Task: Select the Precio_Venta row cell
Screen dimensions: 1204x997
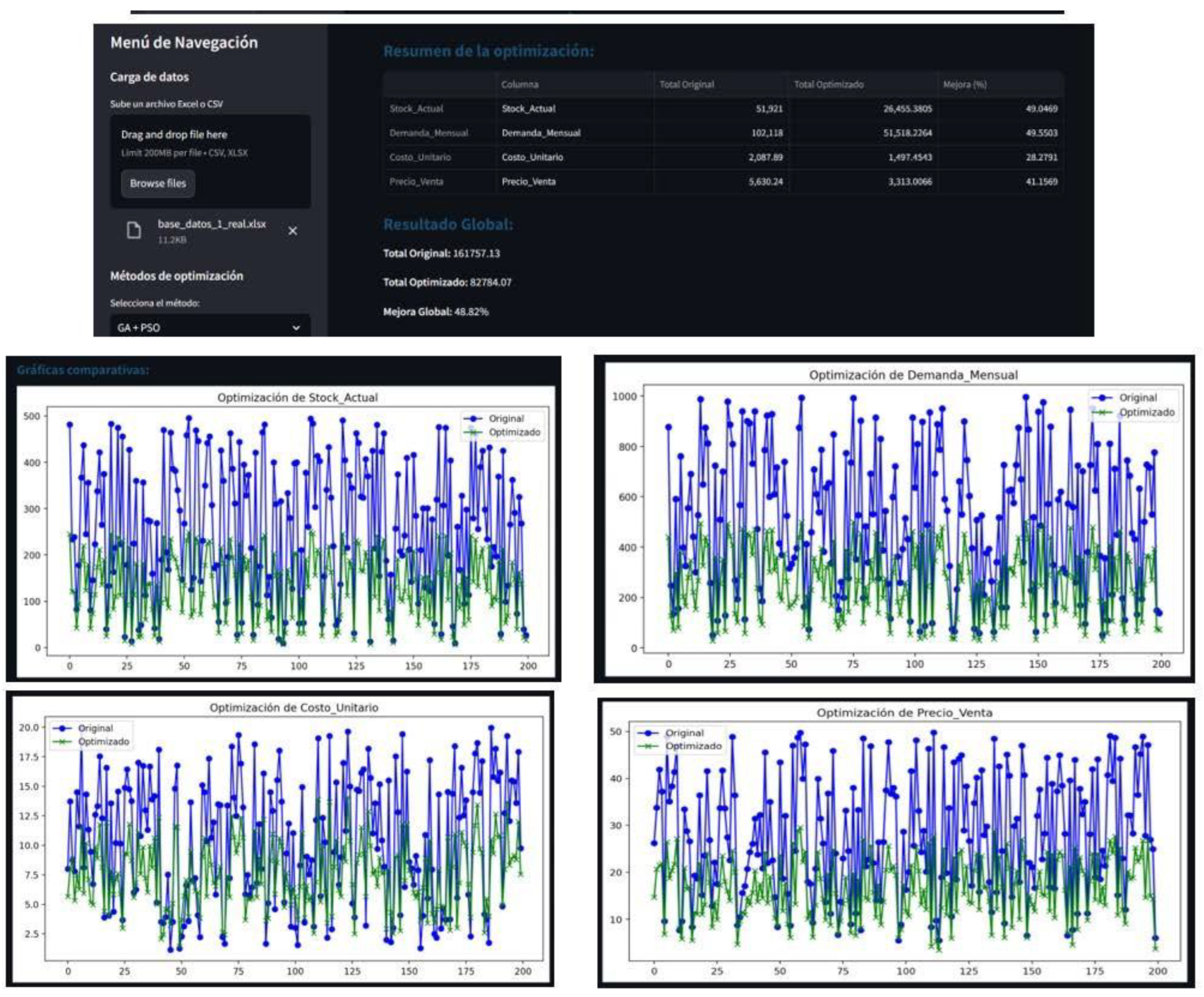Action: point(528,181)
